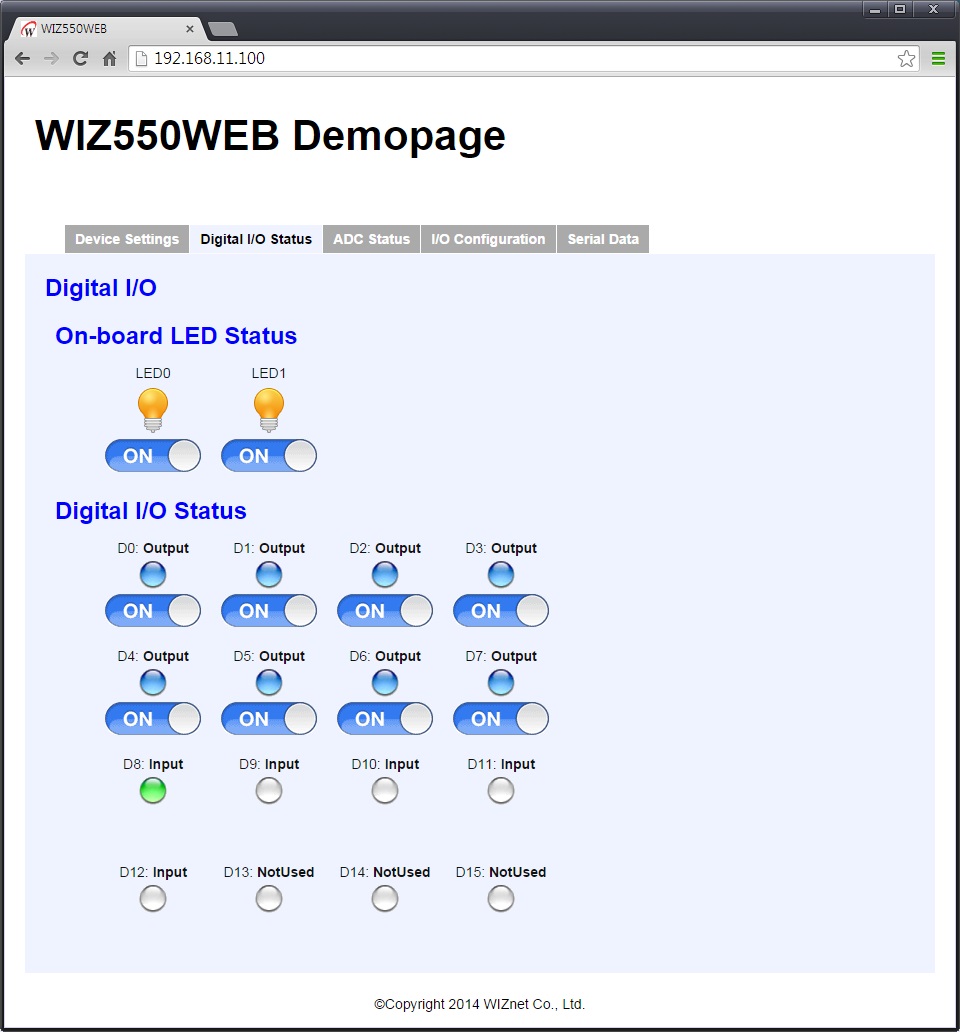Image resolution: width=960 pixels, height=1032 pixels.
Task: Click the D0: Output label
Action: 153,548
